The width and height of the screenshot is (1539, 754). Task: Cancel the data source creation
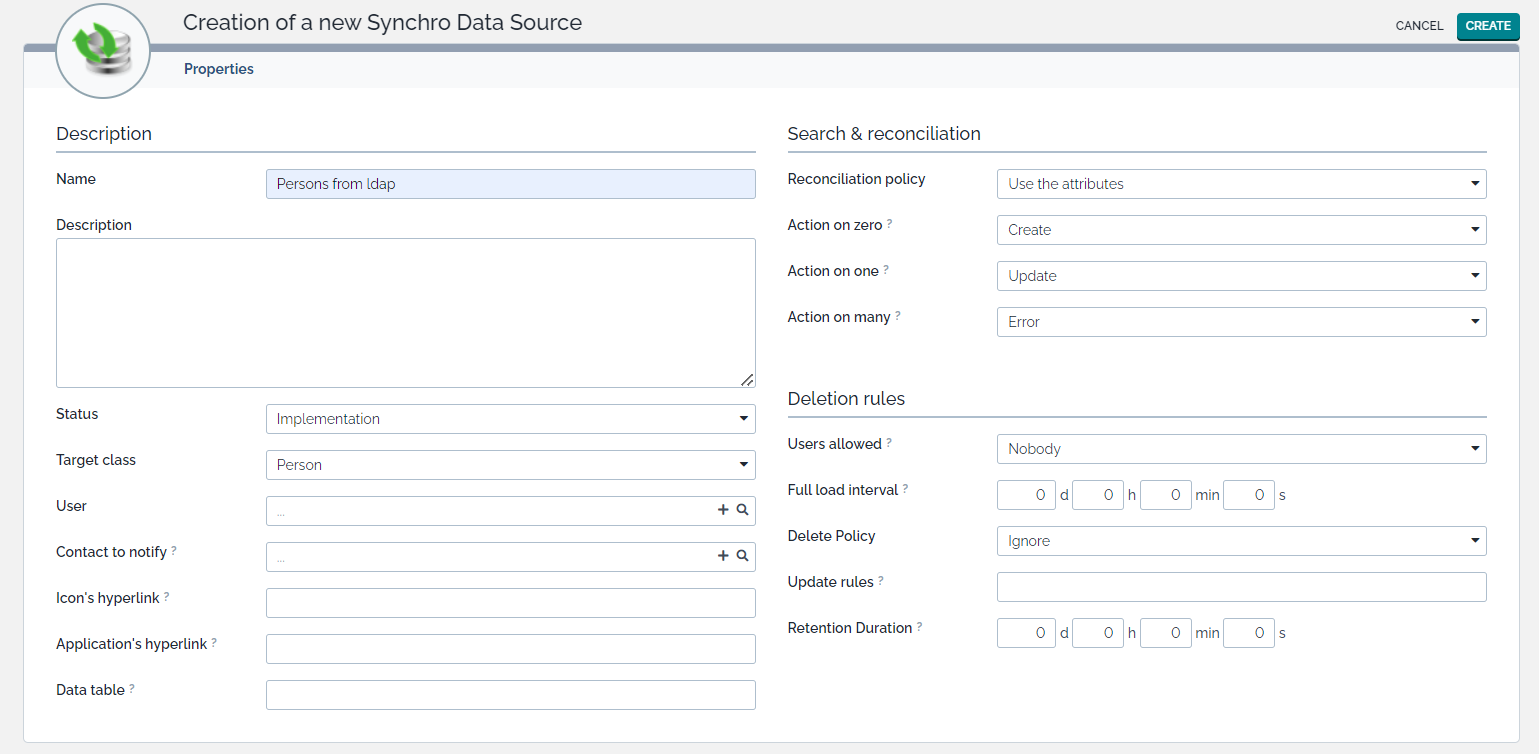click(1419, 26)
